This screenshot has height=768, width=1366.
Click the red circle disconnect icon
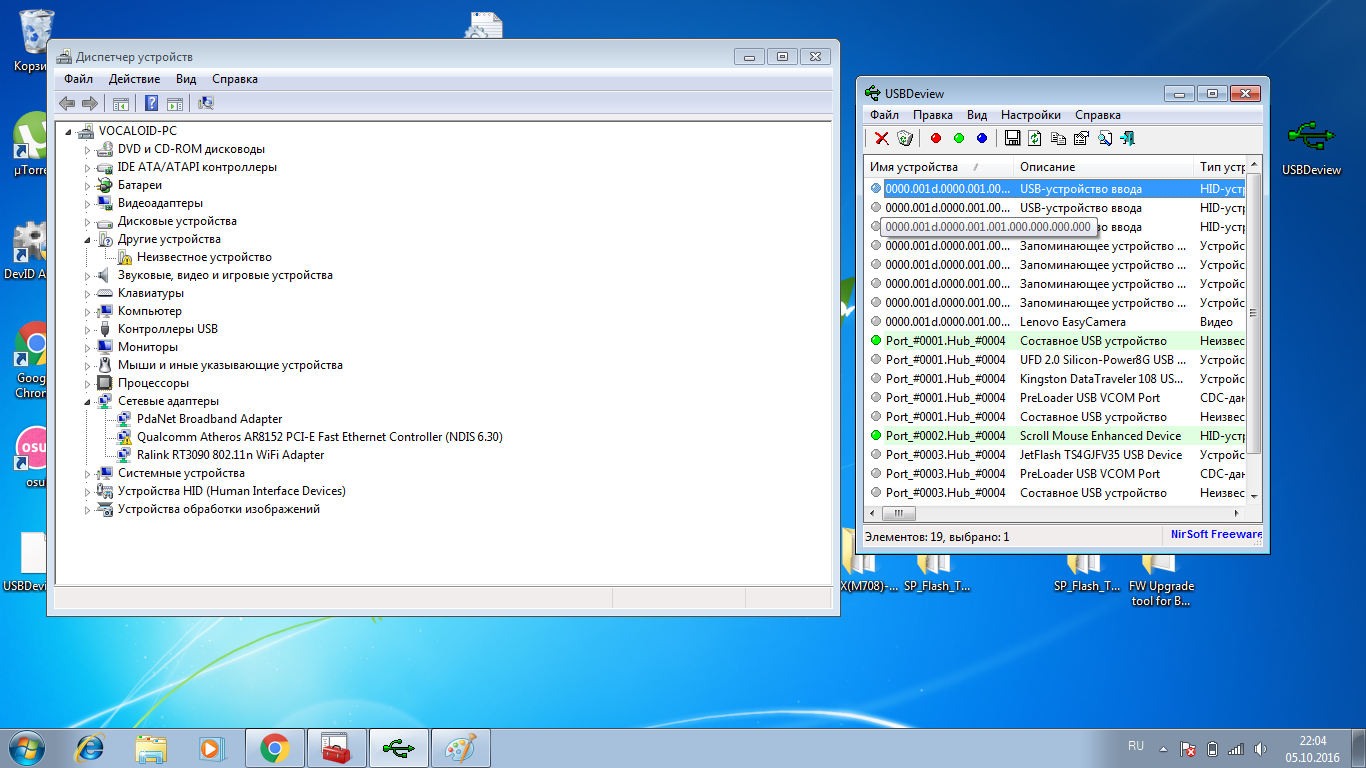pos(936,139)
